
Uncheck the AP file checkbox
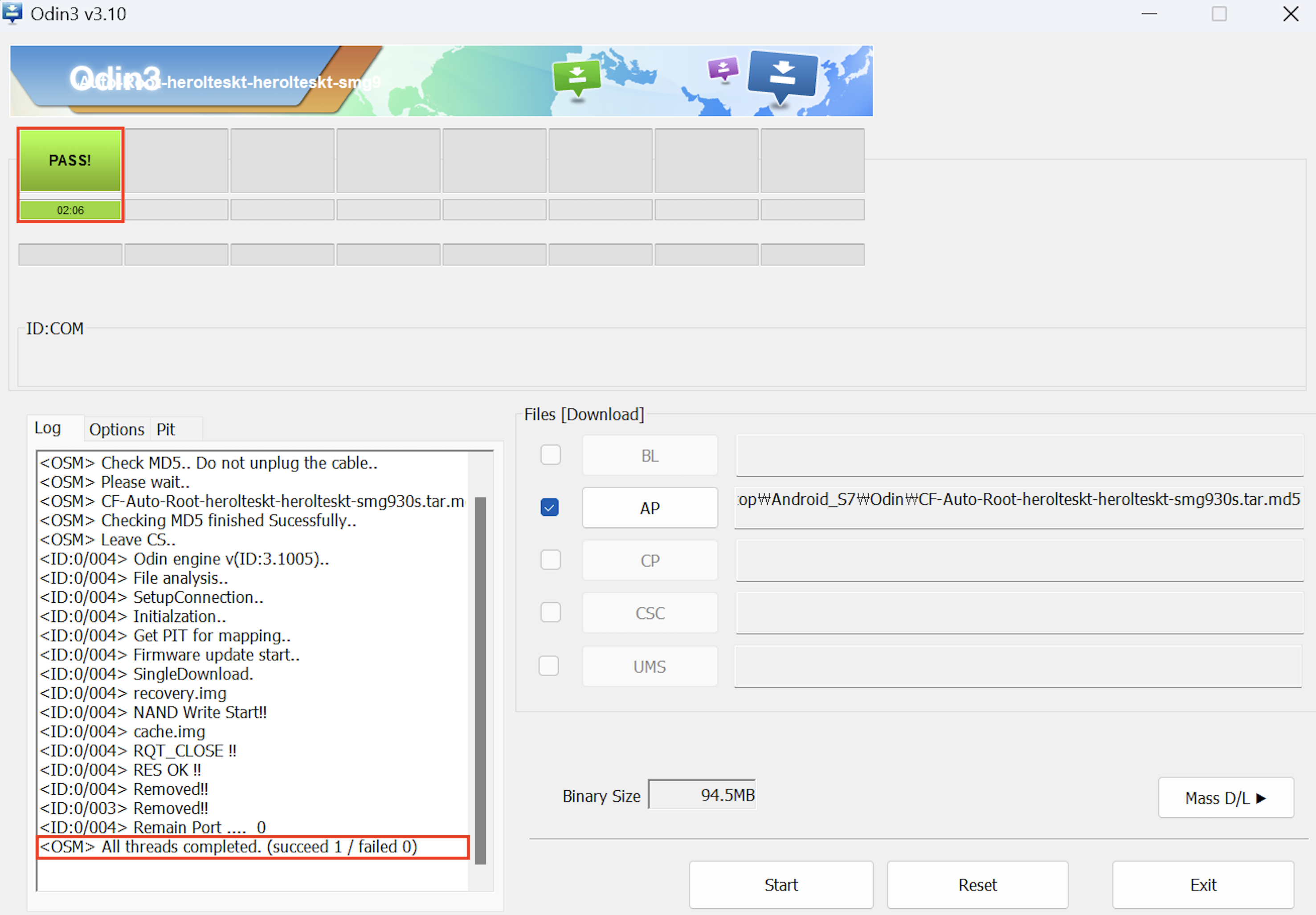coord(549,507)
